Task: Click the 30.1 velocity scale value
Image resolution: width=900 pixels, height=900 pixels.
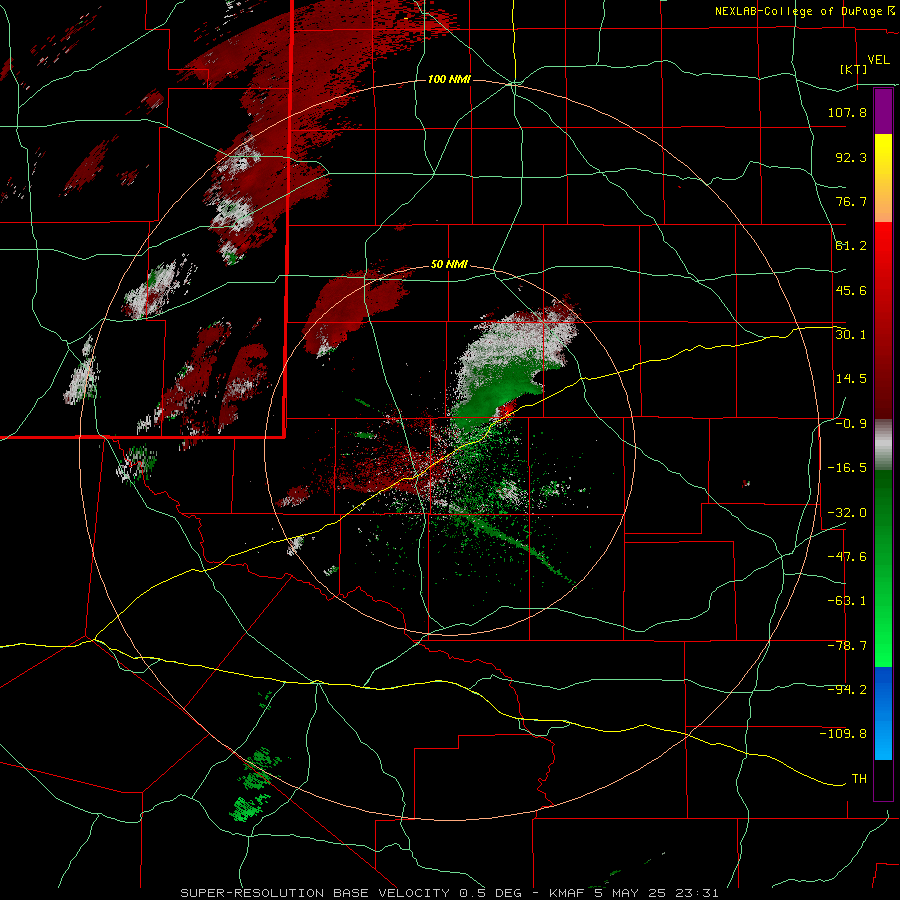Action: click(x=851, y=335)
